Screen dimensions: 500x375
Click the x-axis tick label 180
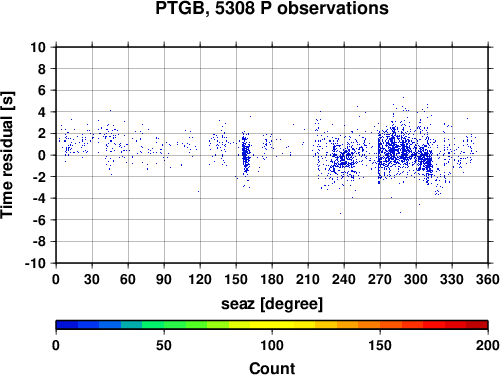(272, 279)
